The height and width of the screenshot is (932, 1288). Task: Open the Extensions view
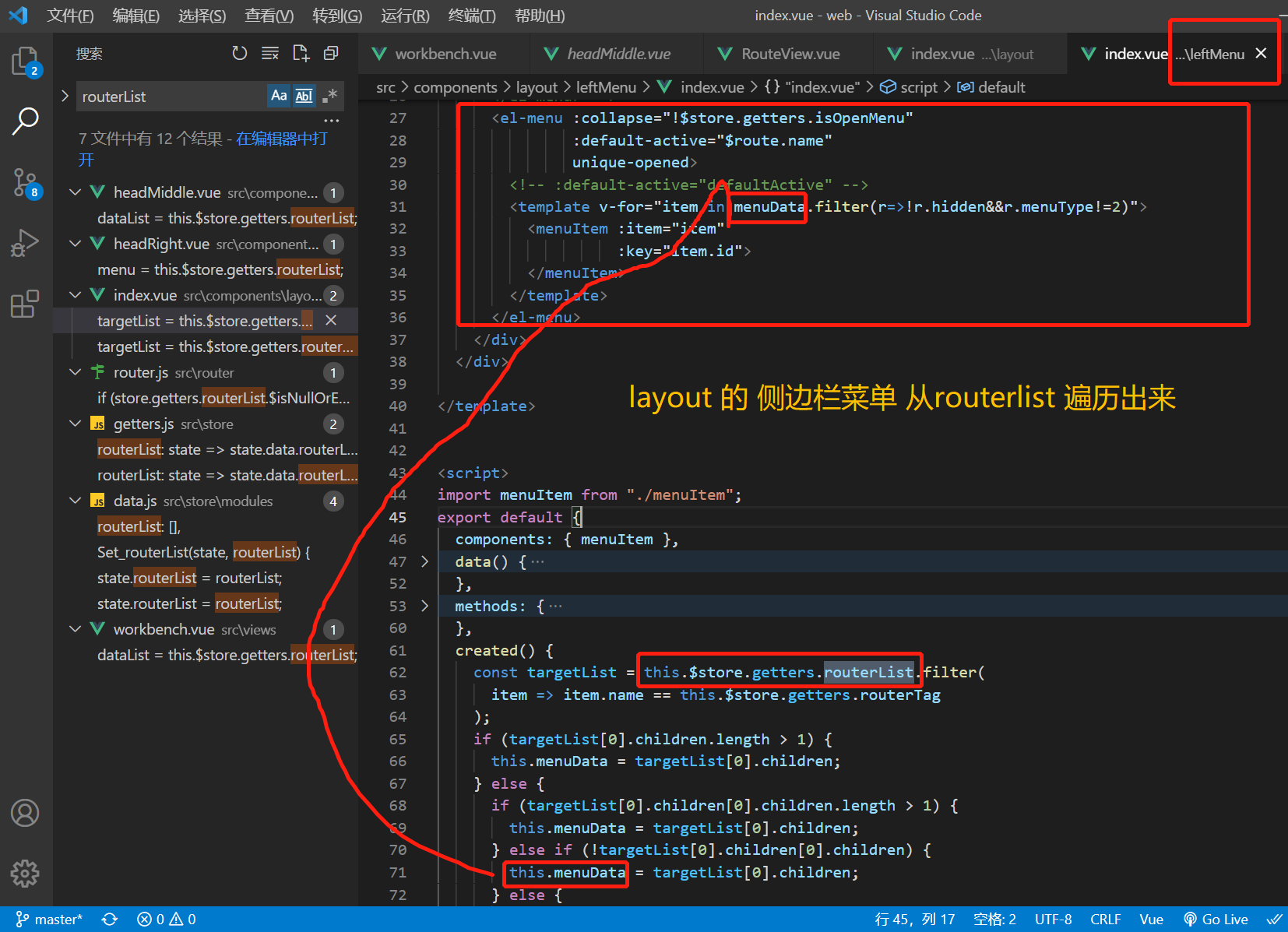25,304
